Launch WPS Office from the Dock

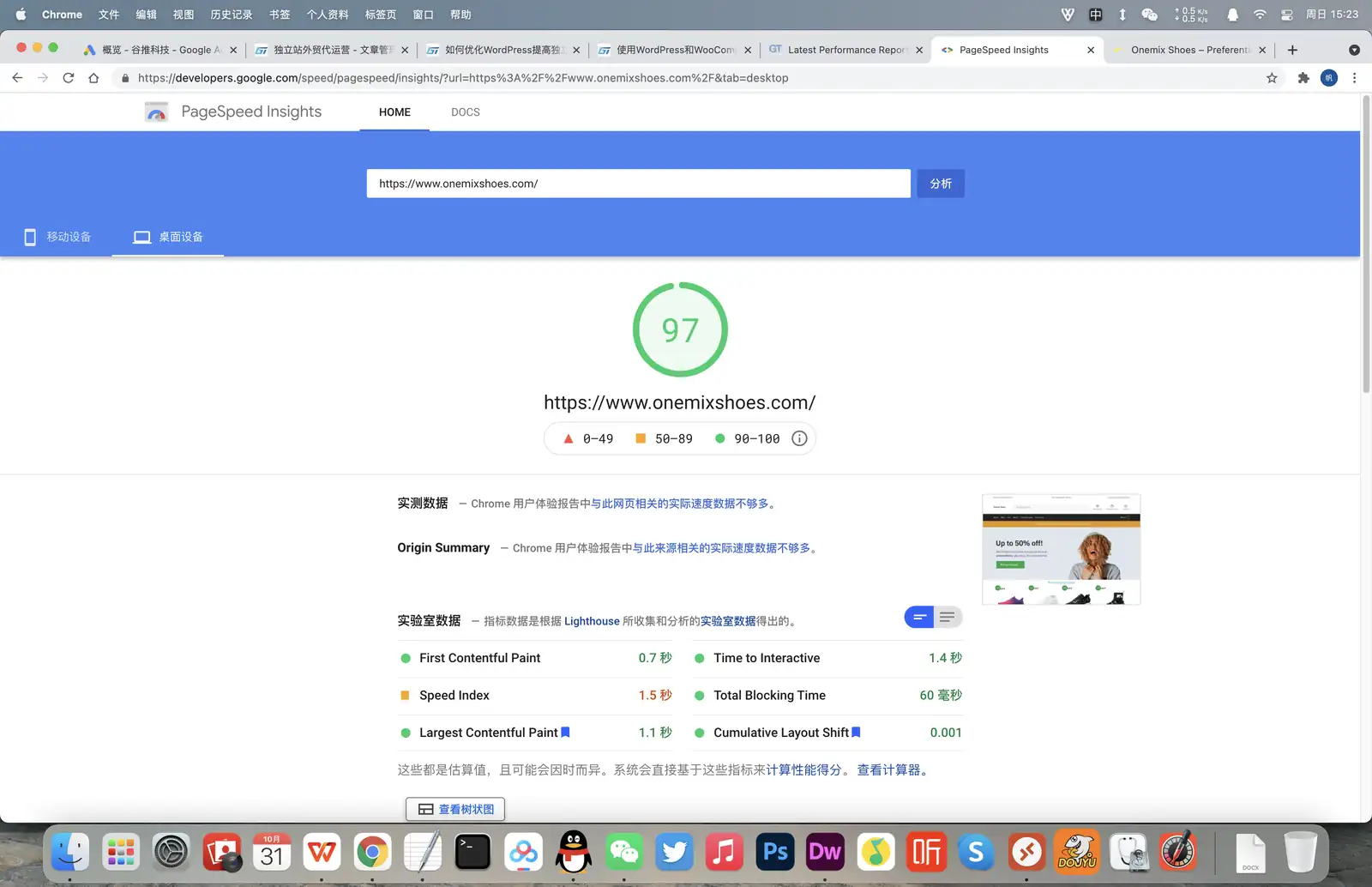[x=322, y=852]
